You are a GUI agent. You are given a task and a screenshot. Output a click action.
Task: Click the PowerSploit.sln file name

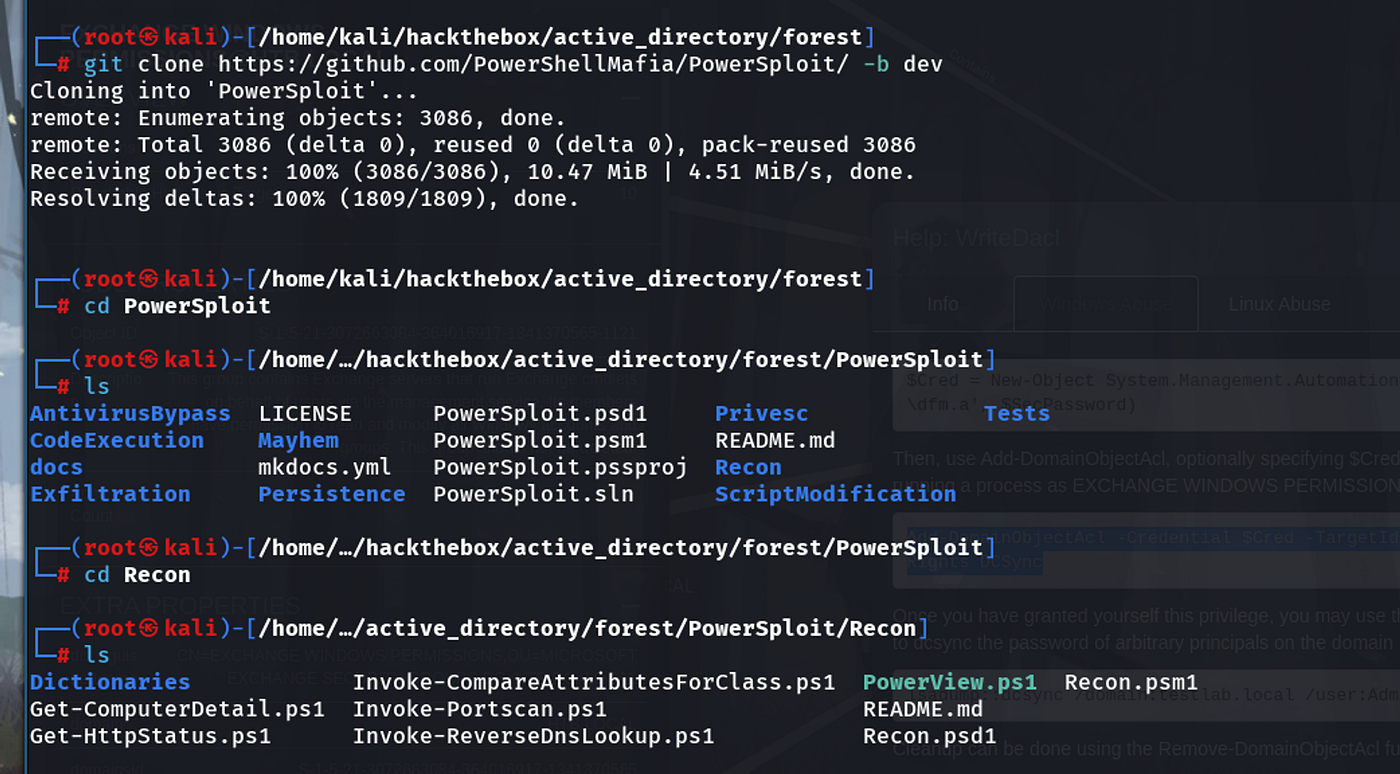[533, 494]
